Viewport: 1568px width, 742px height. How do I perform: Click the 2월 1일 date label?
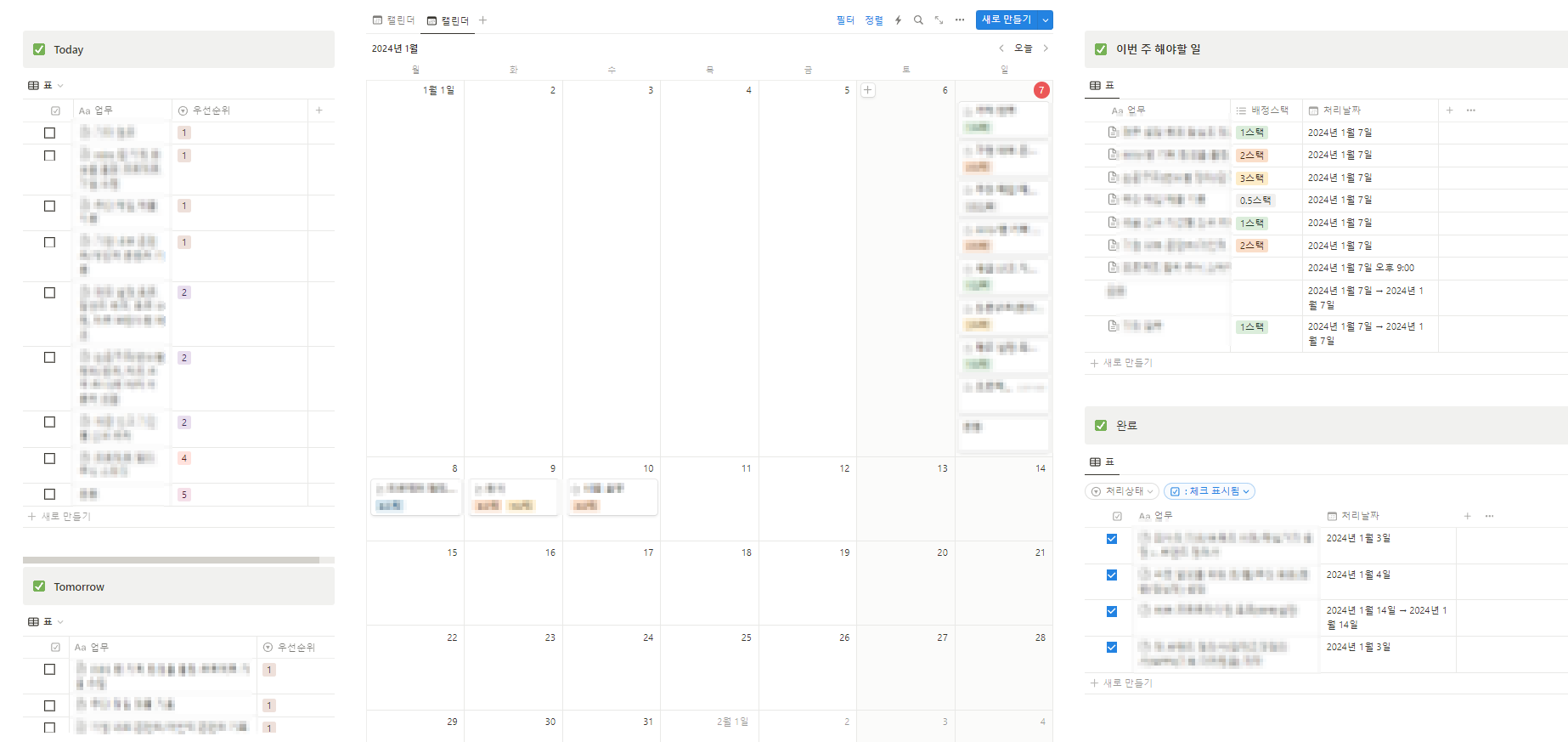coord(732,722)
